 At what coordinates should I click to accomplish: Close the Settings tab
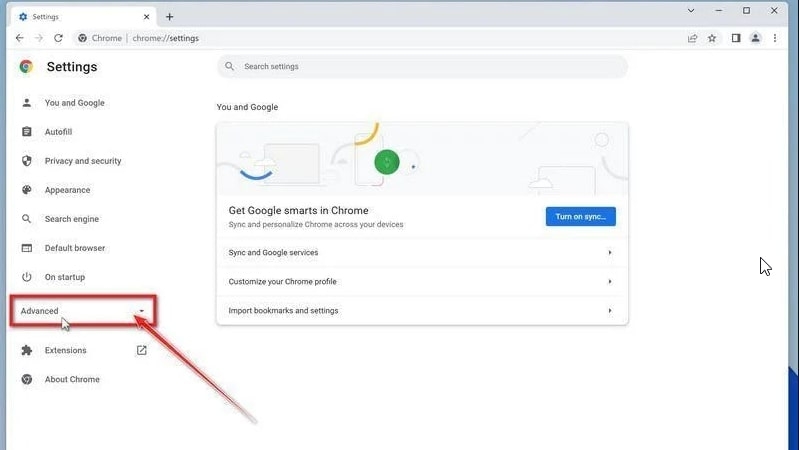tap(146, 17)
